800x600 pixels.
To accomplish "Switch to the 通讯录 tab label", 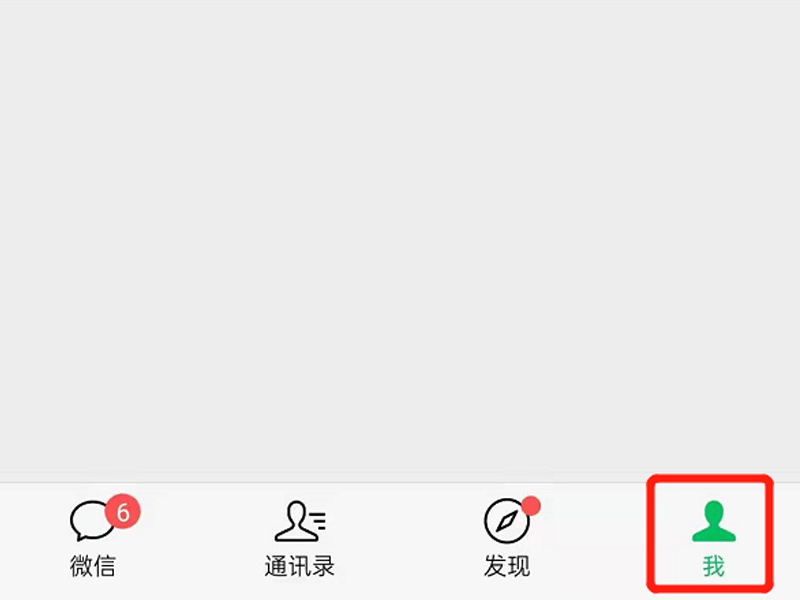I will click(299, 566).
